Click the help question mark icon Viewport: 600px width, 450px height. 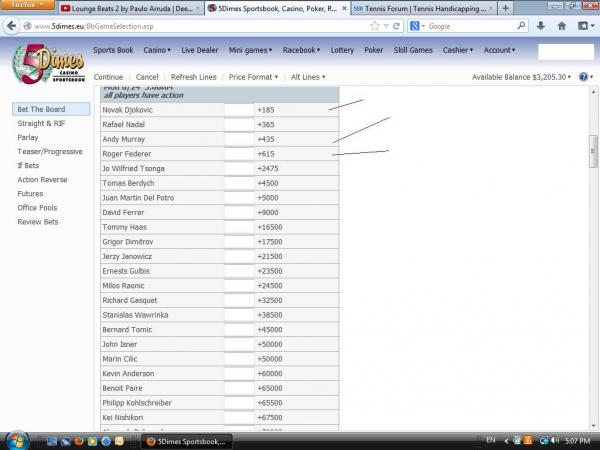582,77
